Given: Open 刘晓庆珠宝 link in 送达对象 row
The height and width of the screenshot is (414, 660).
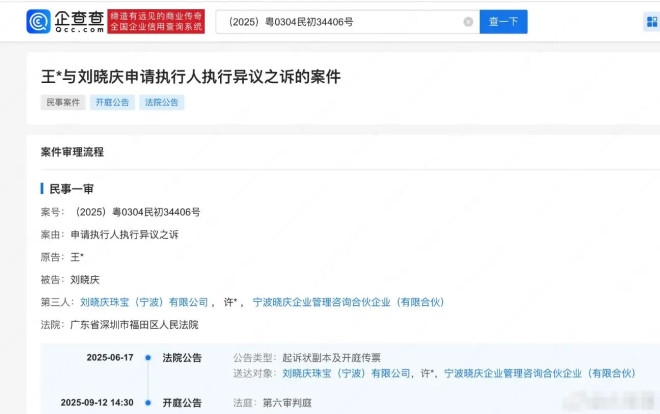Looking at the screenshot, I should 347,373.
